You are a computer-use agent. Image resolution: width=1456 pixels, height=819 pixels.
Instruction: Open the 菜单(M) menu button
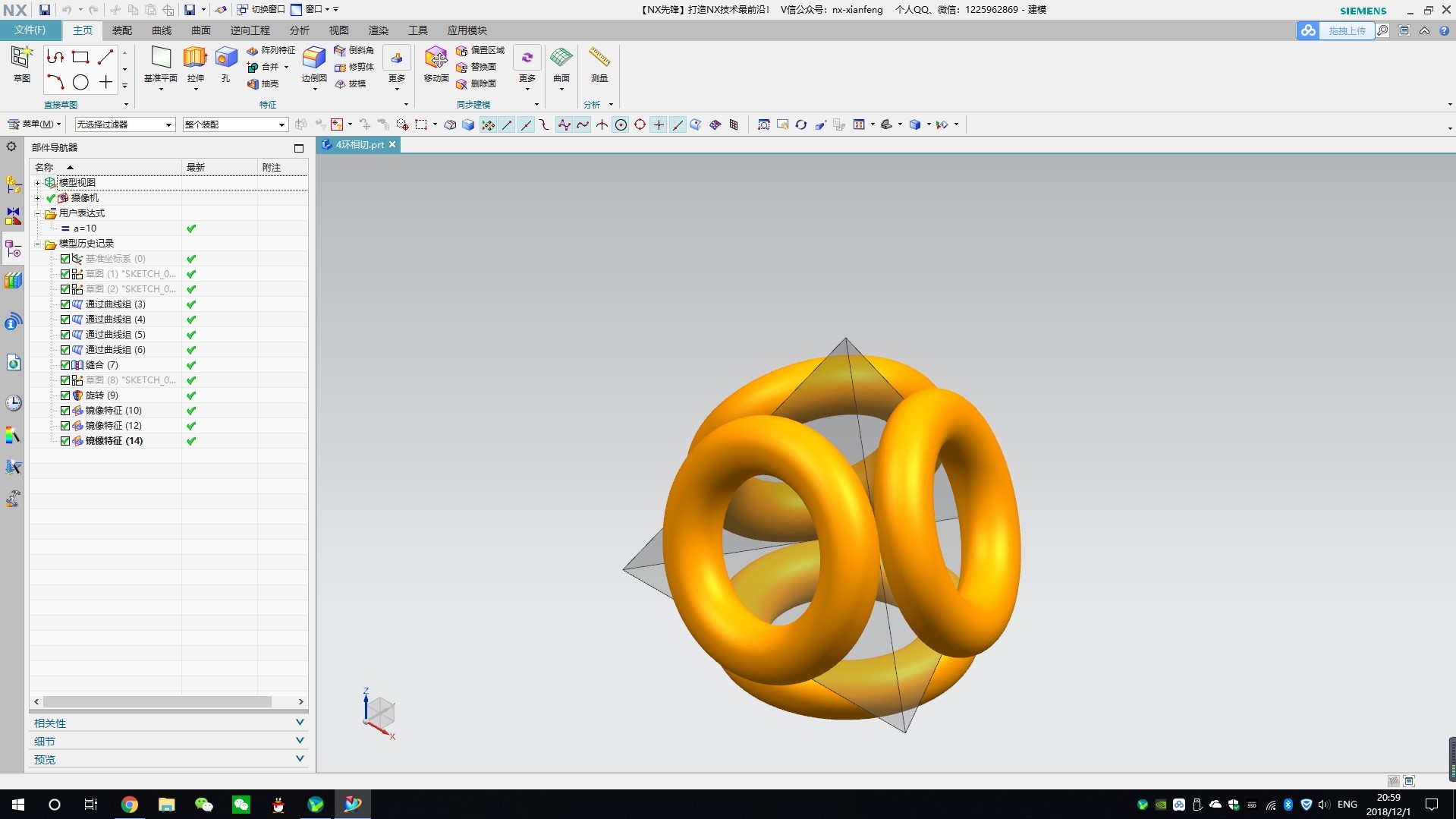click(34, 124)
